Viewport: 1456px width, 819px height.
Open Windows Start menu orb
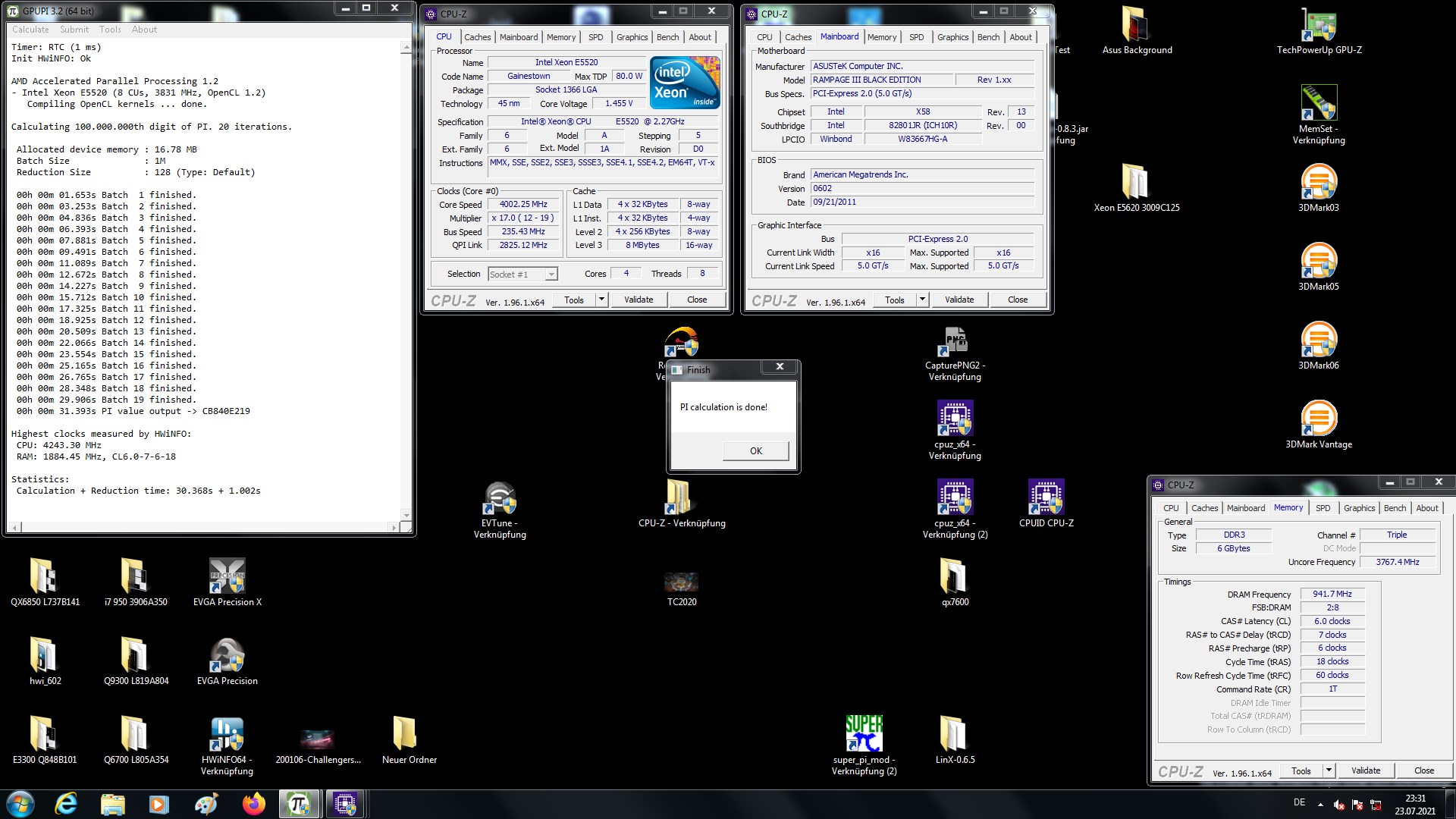pyautogui.click(x=20, y=804)
